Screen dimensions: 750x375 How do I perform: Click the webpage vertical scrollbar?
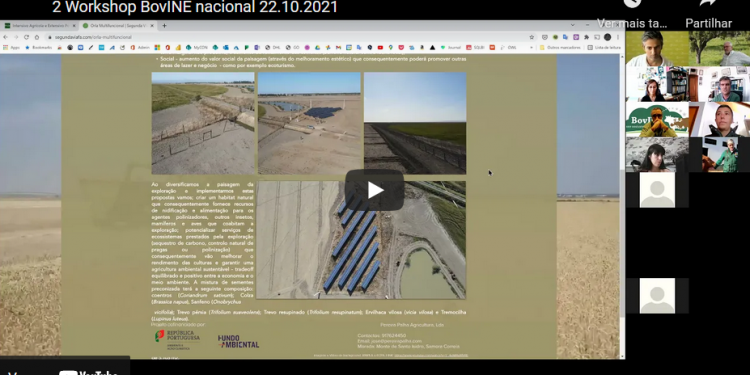(x=622, y=206)
